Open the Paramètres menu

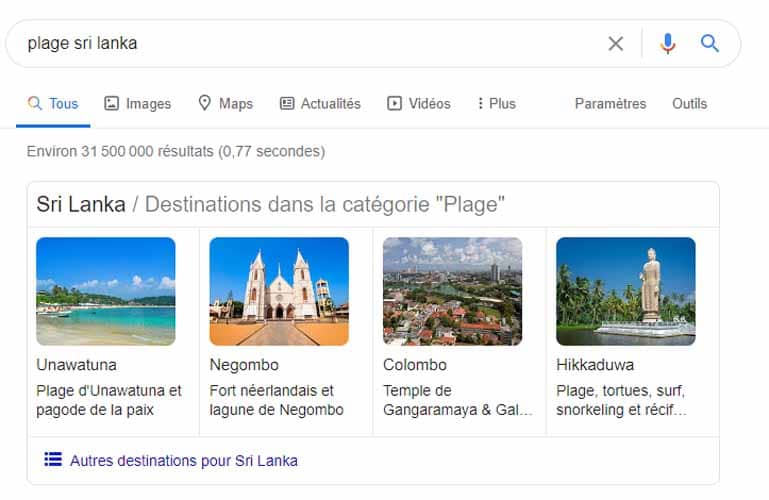coord(611,103)
